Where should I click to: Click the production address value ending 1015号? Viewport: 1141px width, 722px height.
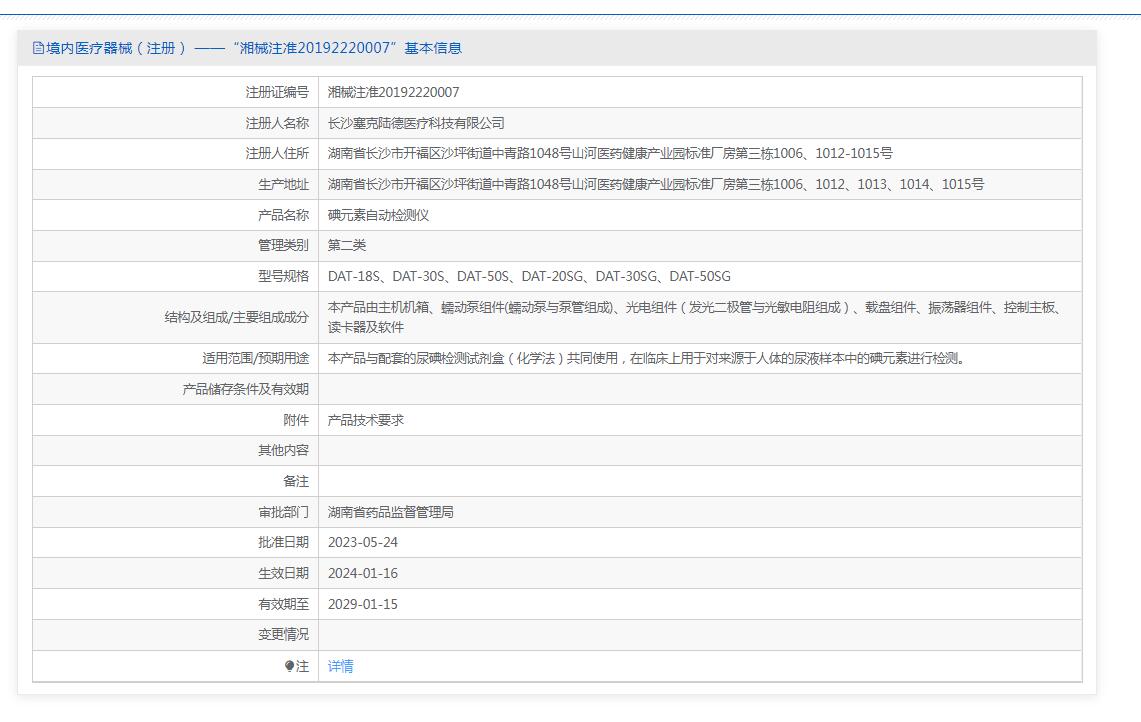pos(655,184)
